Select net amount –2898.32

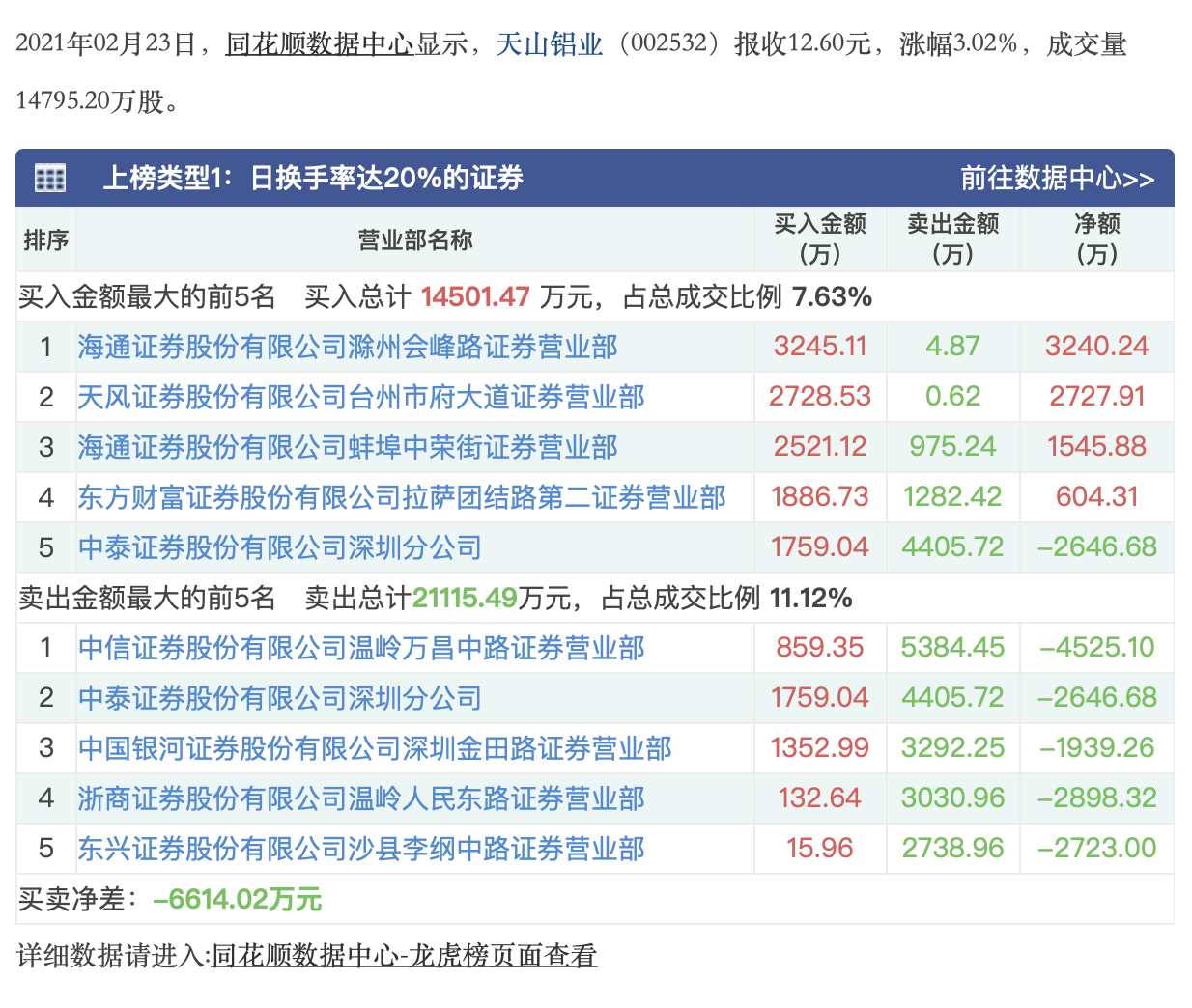point(1097,798)
